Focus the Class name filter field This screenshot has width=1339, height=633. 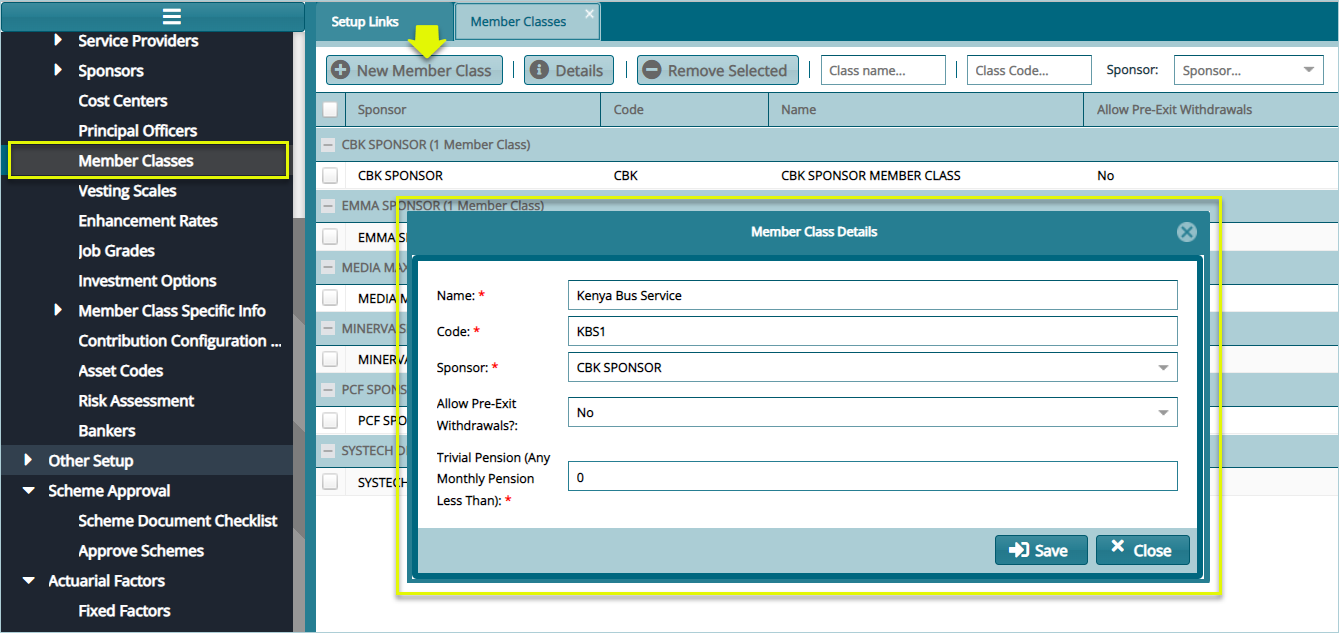883,70
